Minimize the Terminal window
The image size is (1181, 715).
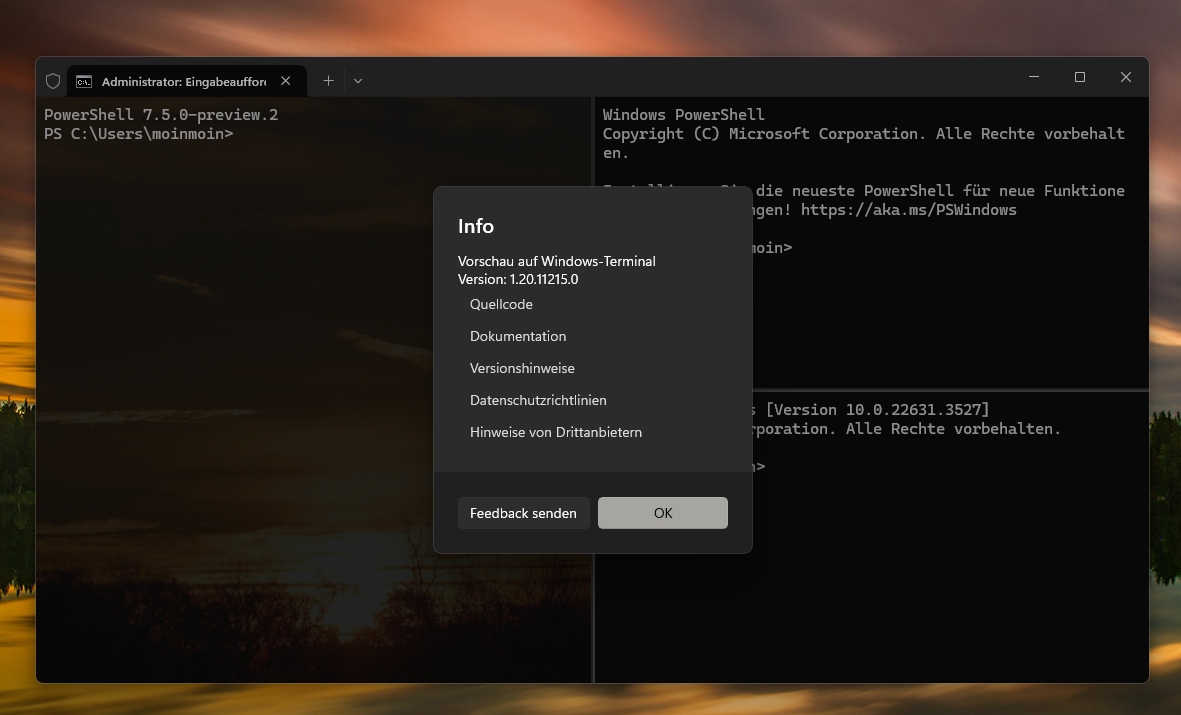[x=1034, y=77]
